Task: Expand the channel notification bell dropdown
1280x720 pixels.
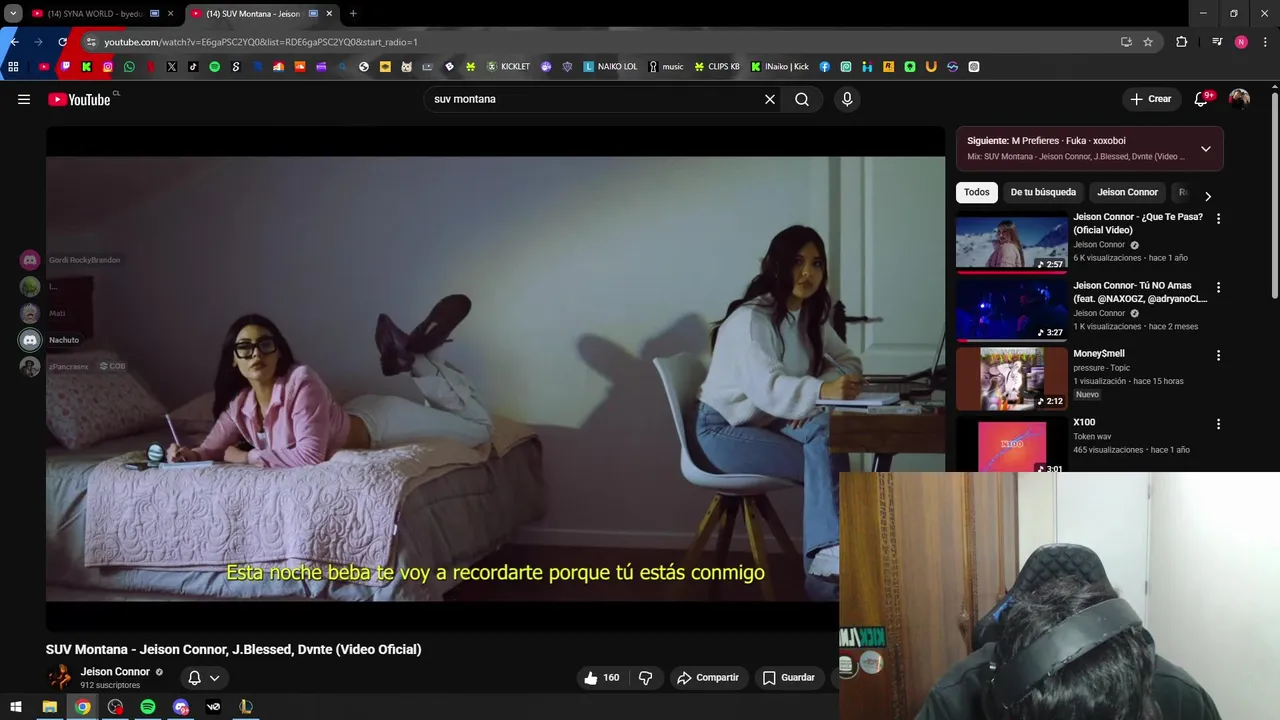Action: tap(204, 678)
